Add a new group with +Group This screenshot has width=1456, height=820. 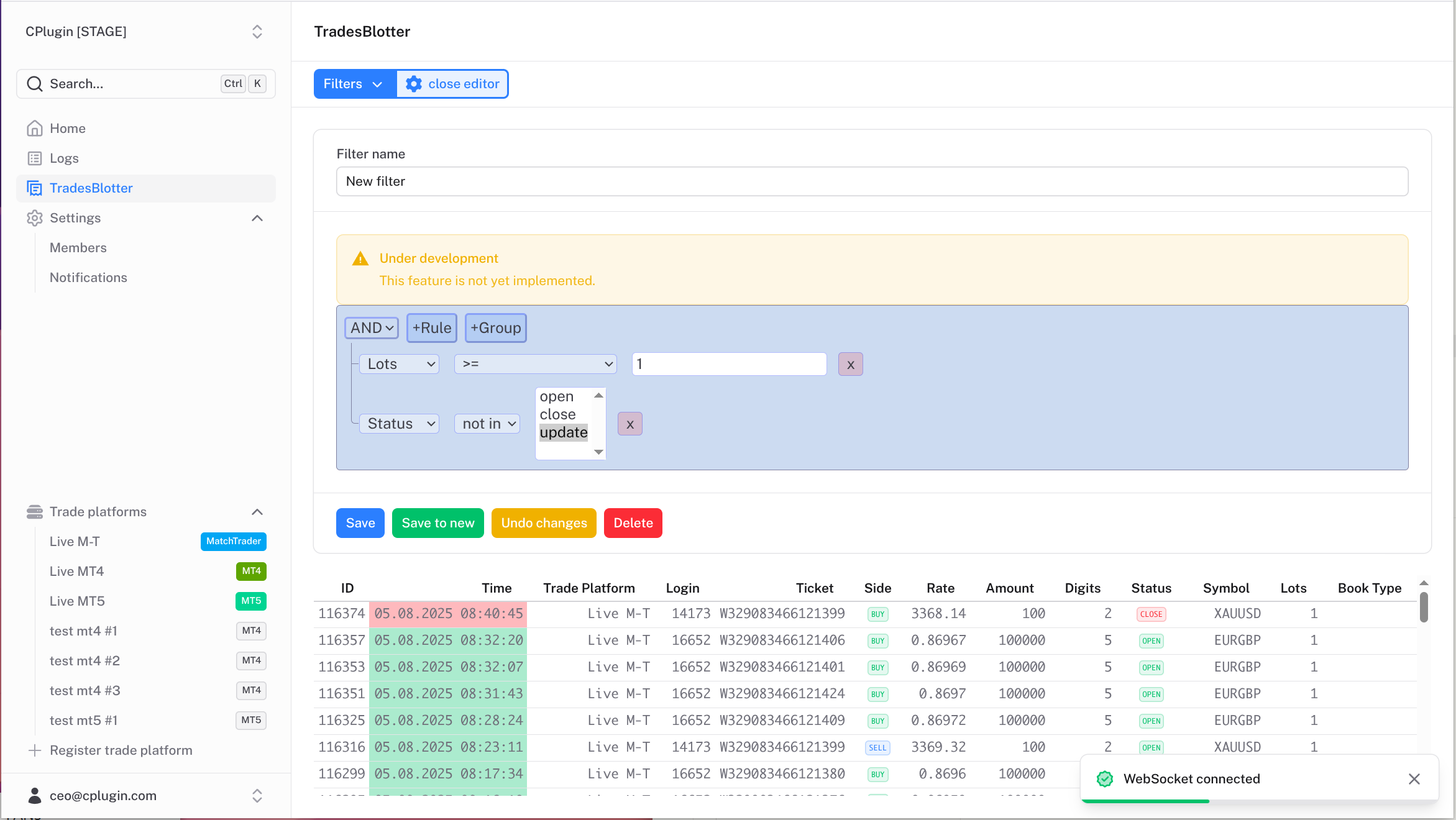pyautogui.click(x=496, y=328)
